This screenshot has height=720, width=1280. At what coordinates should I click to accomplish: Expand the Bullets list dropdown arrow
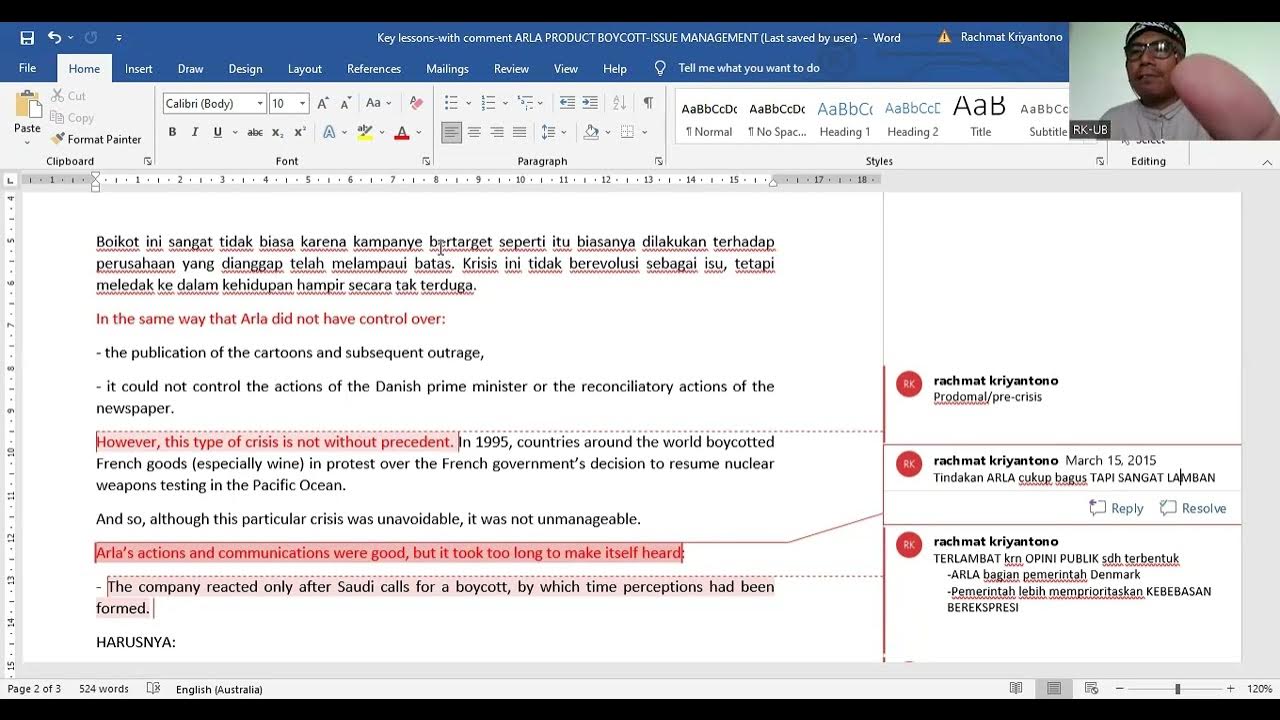tap(467, 103)
